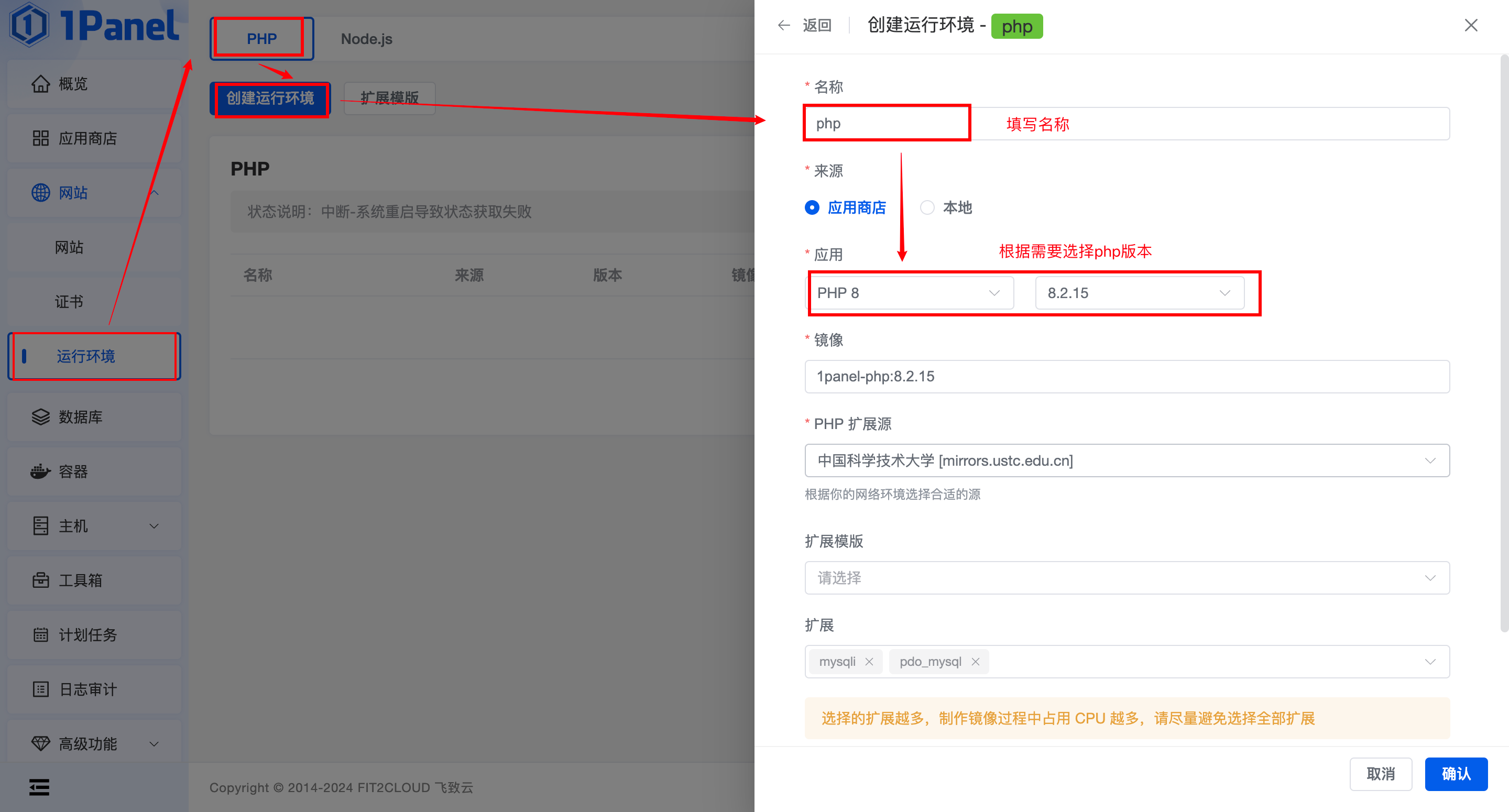
Task: Click the 确认 button
Action: [1456, 774]
